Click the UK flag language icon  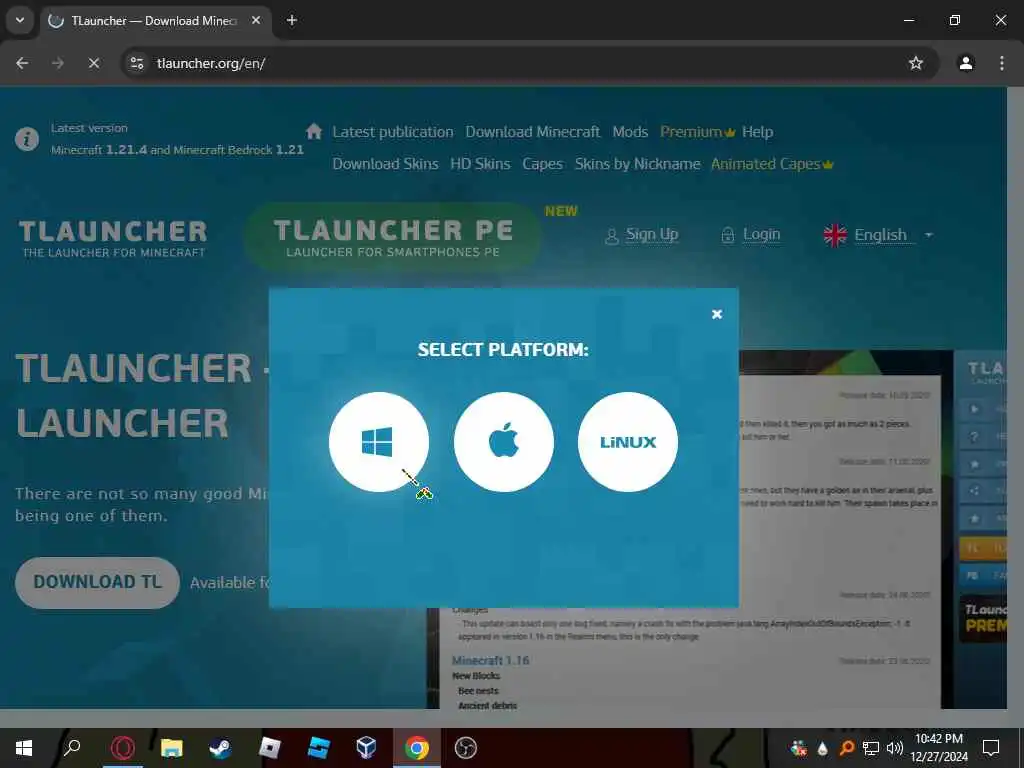pos(835,235)
